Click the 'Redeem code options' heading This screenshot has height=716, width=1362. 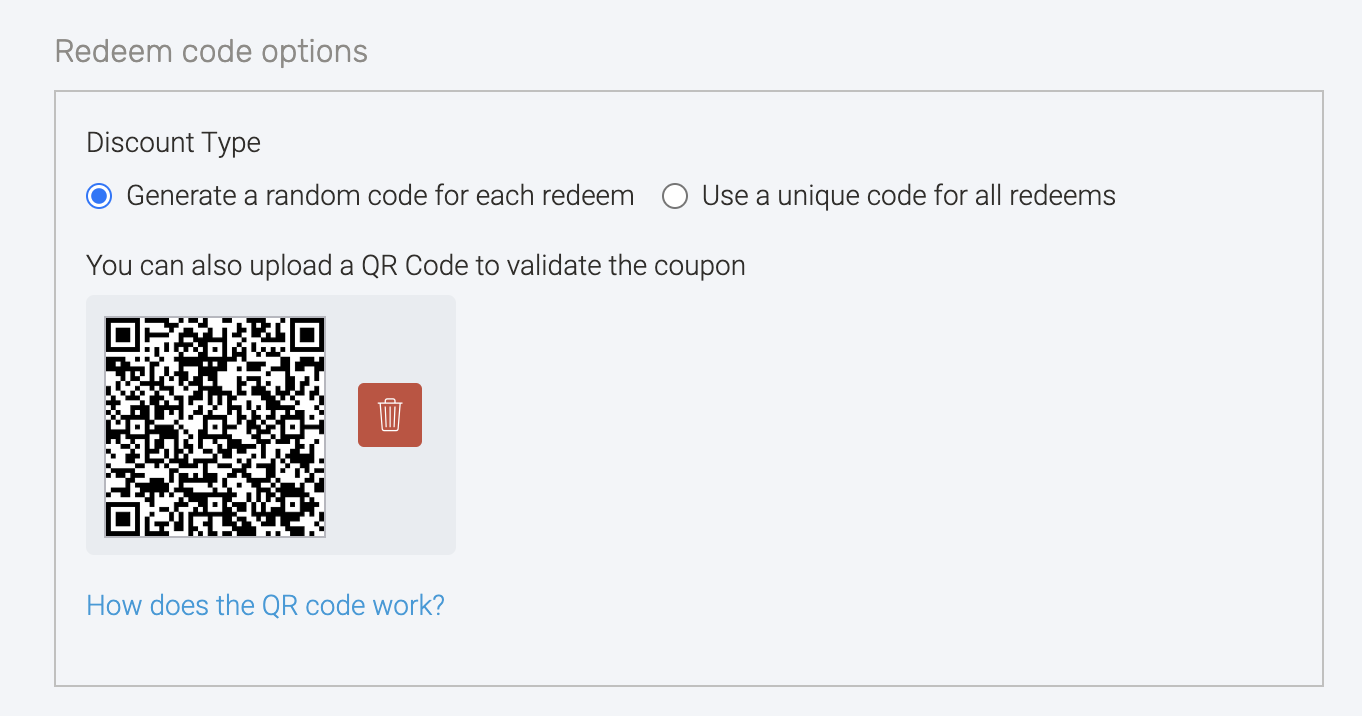[211, 51]
